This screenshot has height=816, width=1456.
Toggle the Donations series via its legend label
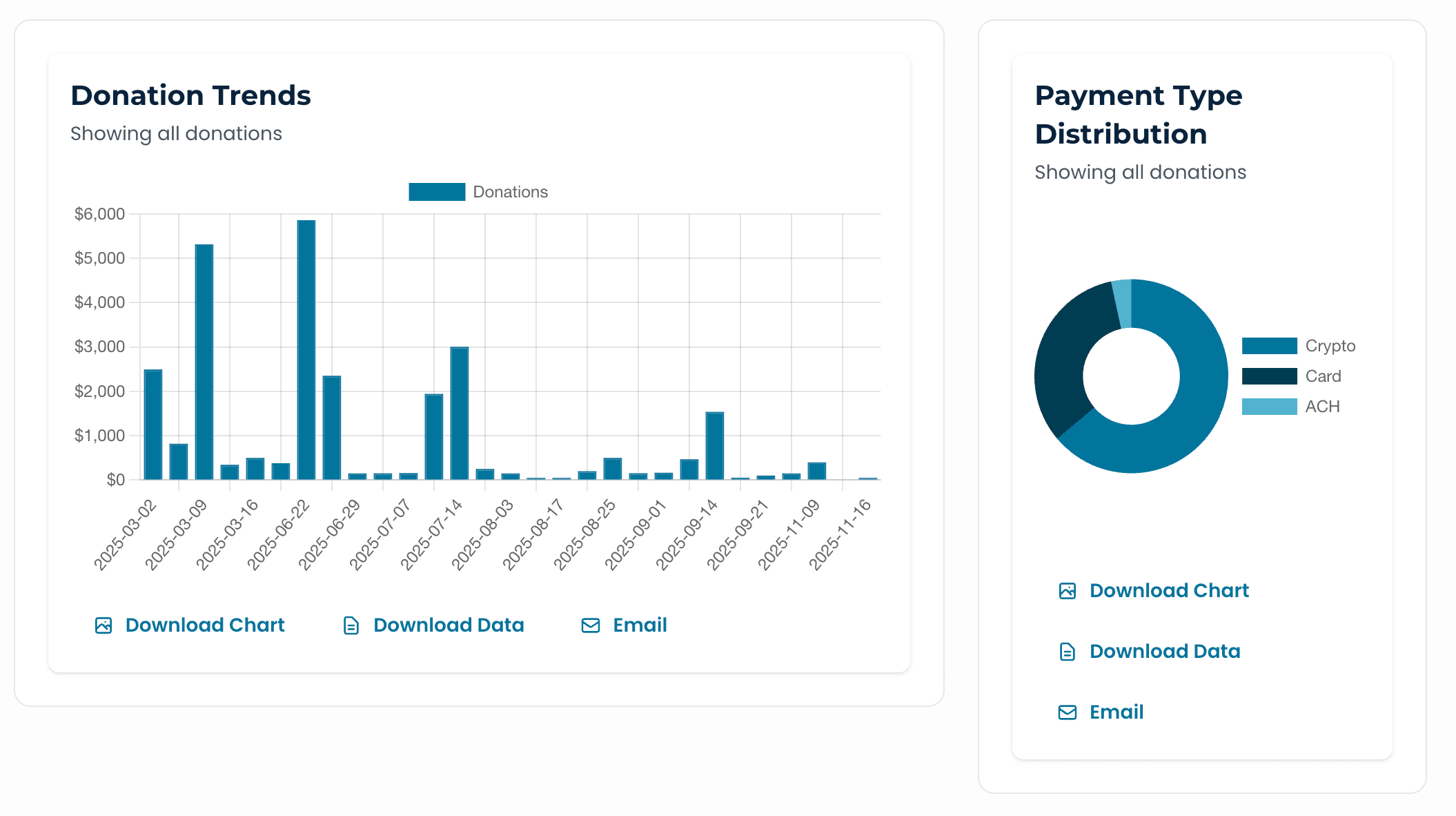[x=510, y=191]
